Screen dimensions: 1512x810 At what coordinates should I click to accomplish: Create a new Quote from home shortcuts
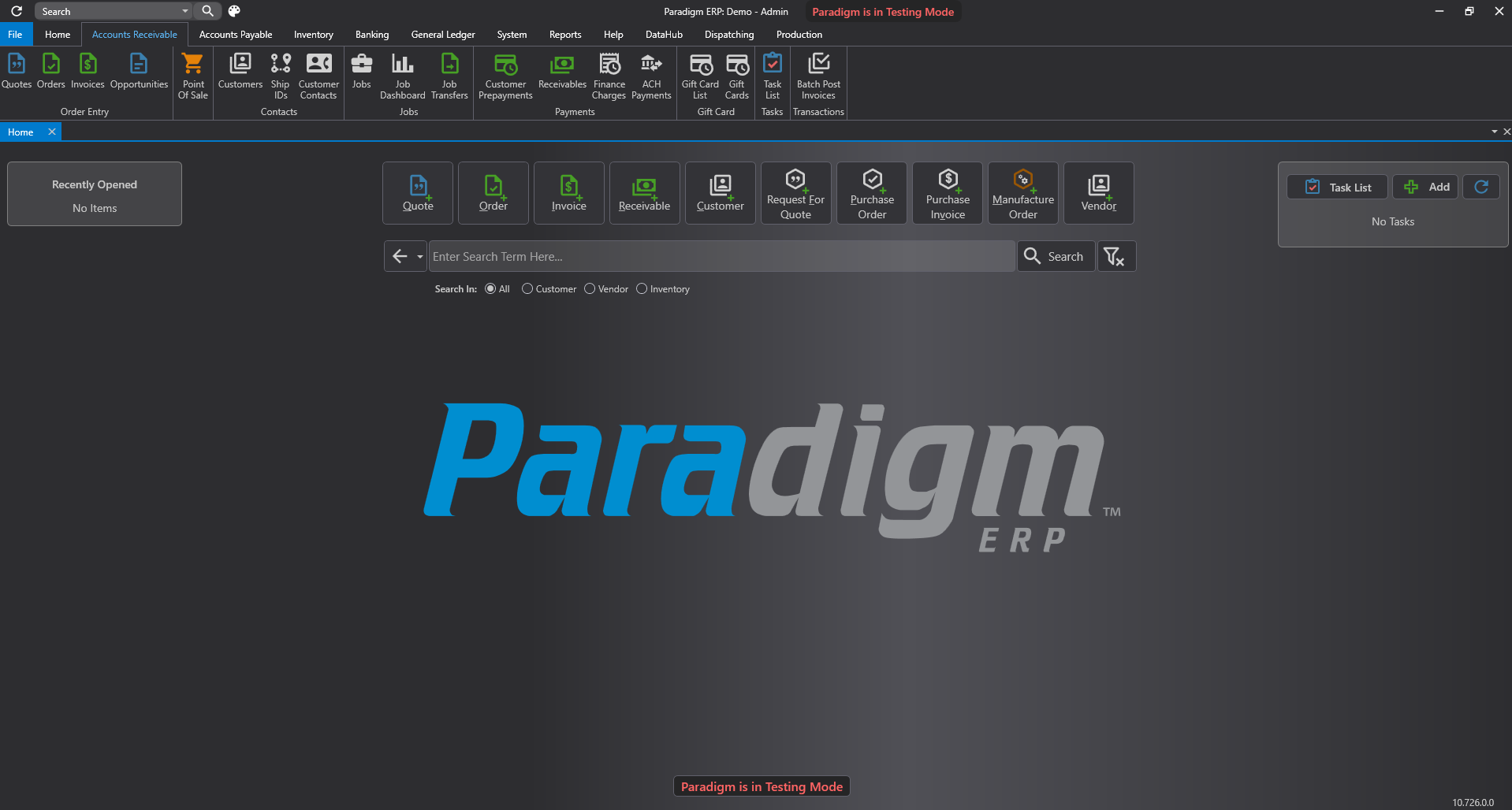click(x=418, y=193)
